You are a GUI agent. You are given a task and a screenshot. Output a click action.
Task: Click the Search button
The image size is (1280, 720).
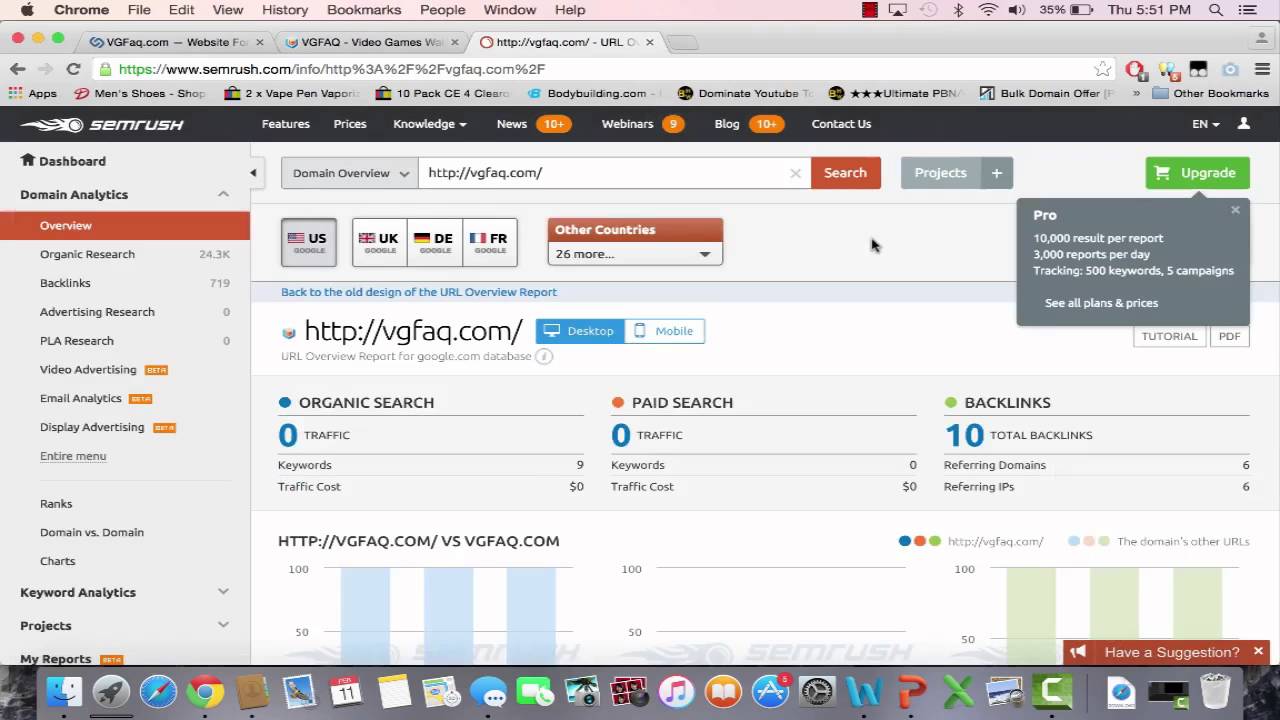845,173
